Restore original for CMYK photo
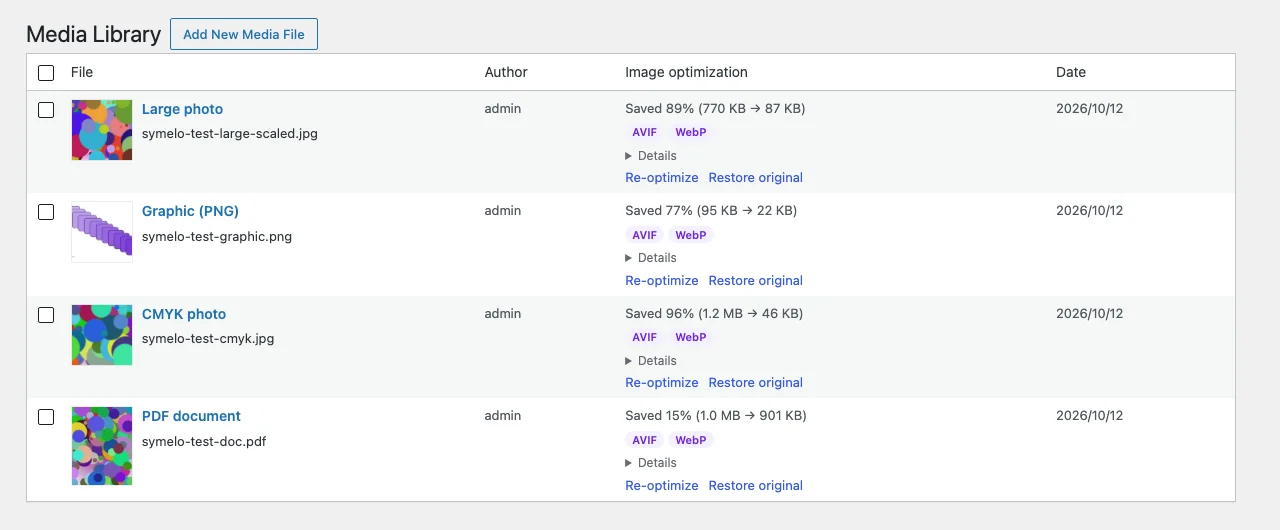This screenshot has width=1280, height=530. (756, 383)
